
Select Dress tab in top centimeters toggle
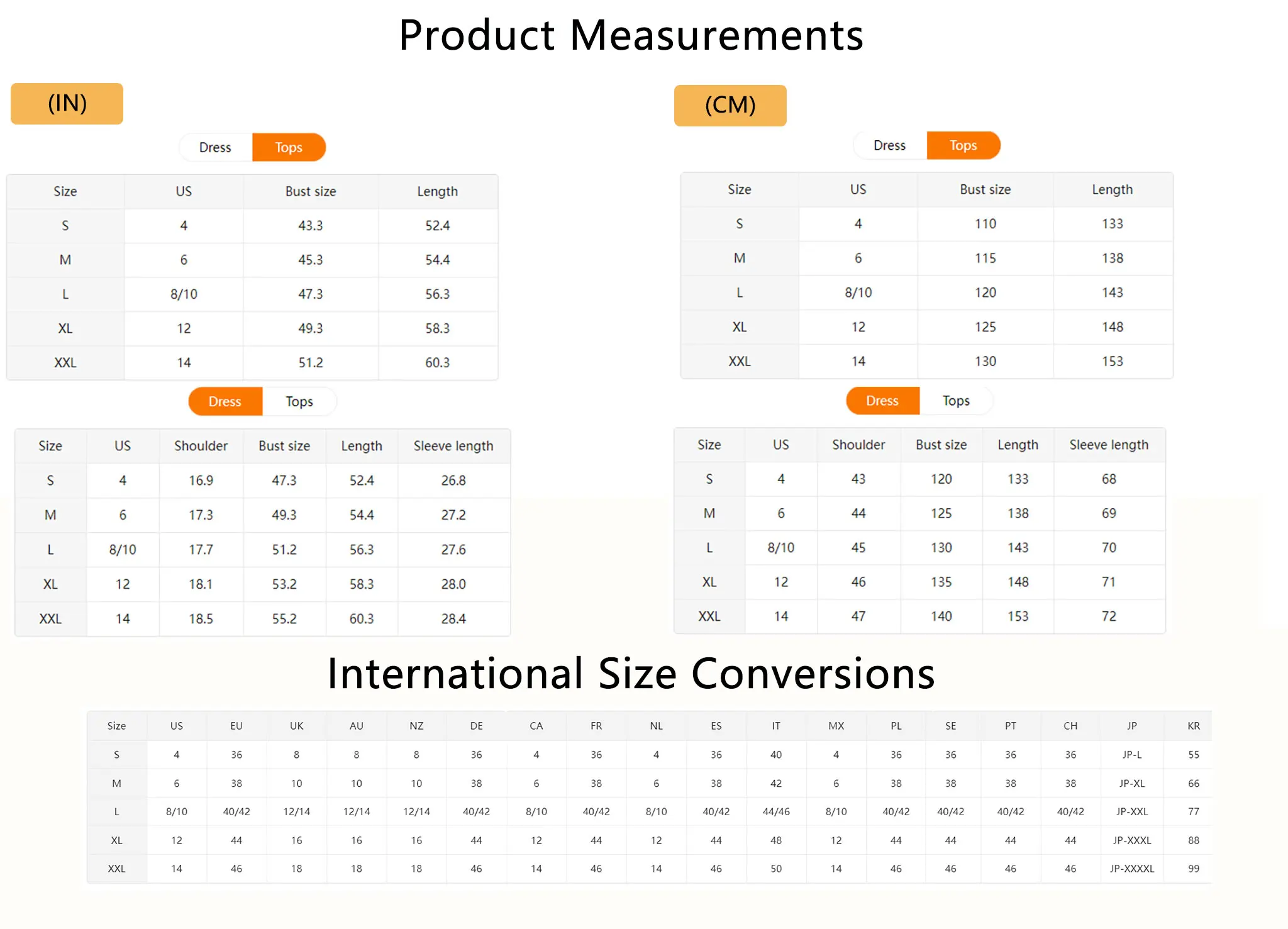coord(889,145)
